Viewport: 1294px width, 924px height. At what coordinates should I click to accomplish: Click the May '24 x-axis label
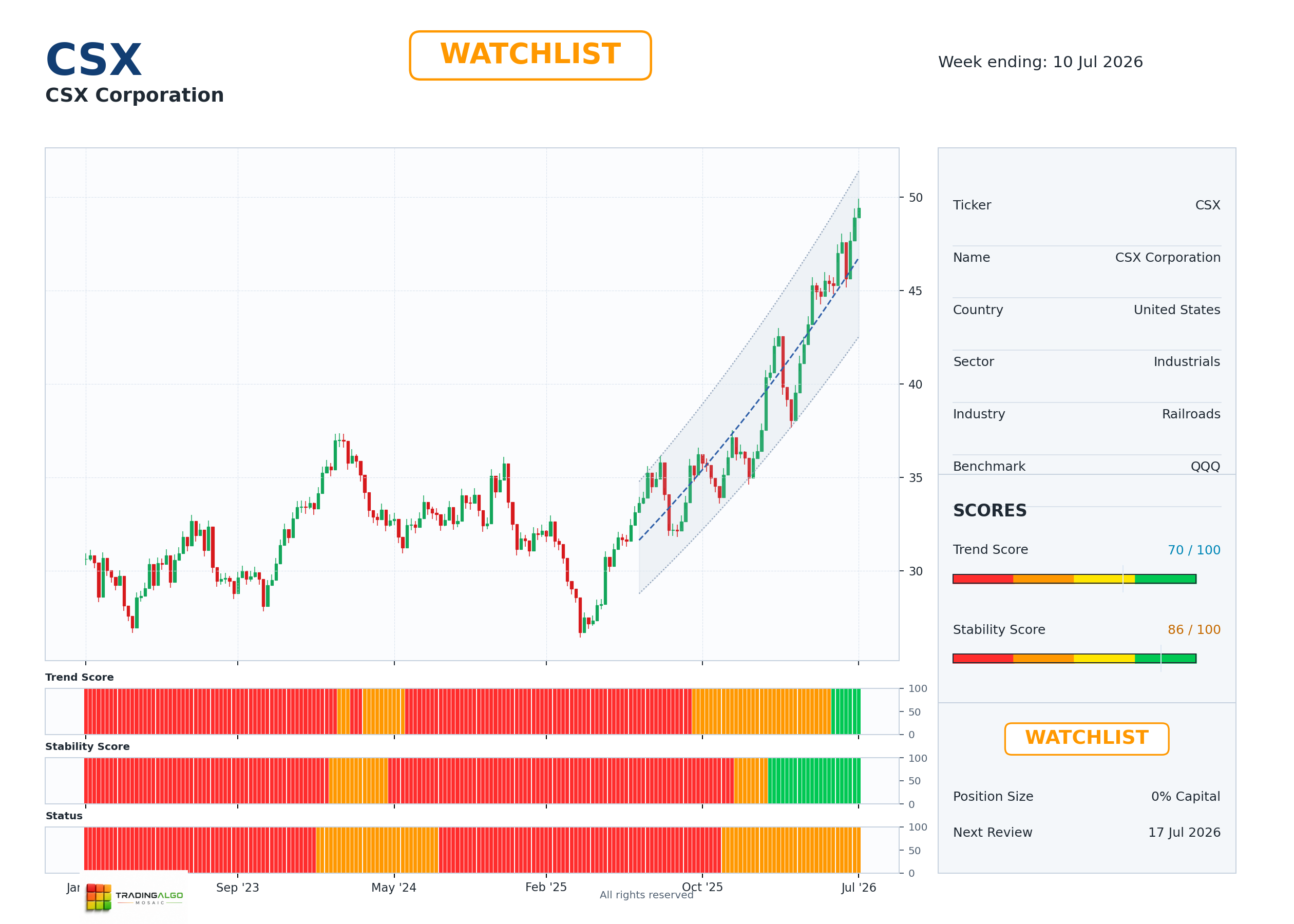pyautogui.click(x=394, y=888)
